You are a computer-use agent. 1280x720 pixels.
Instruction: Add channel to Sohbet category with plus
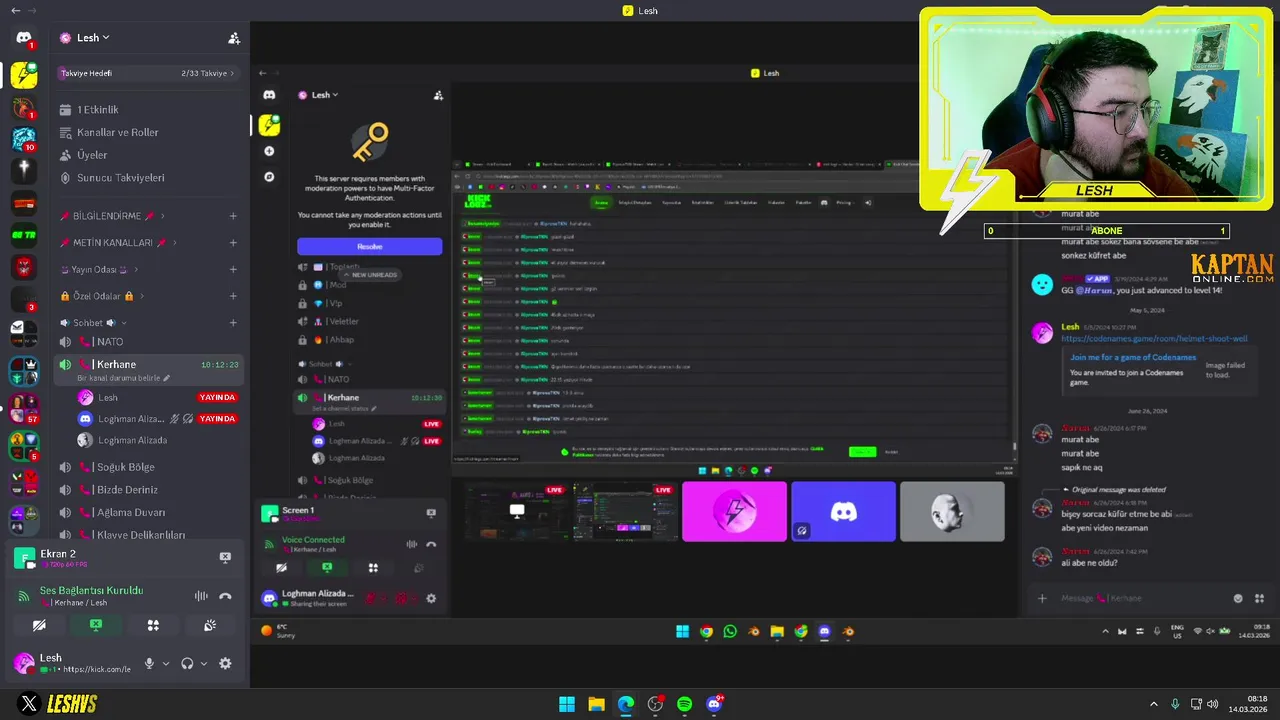click(233, 323)
